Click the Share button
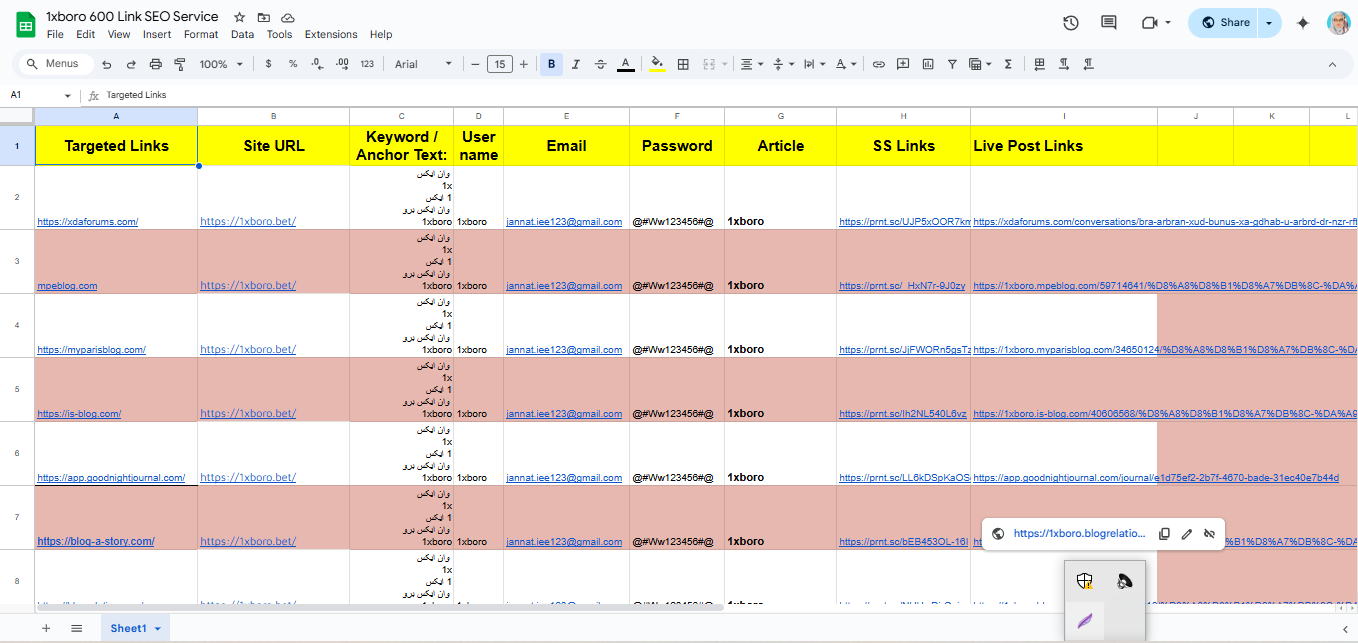 click(1226, 23)
